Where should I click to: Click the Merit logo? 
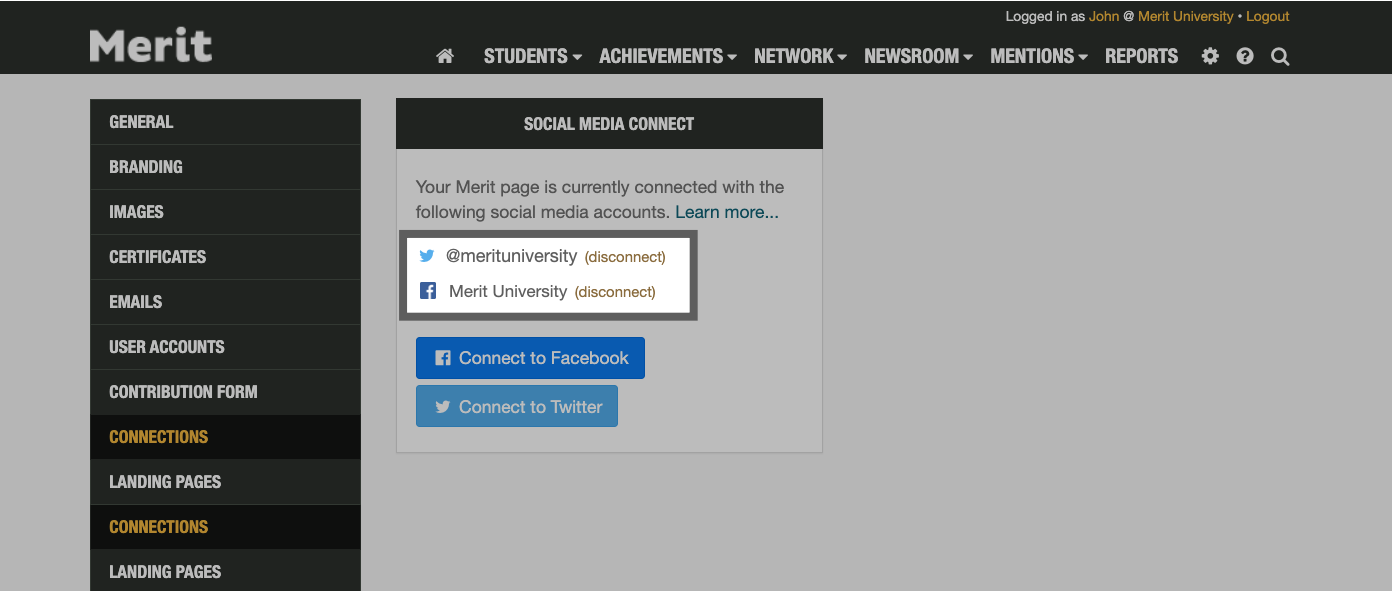point(150,44)
